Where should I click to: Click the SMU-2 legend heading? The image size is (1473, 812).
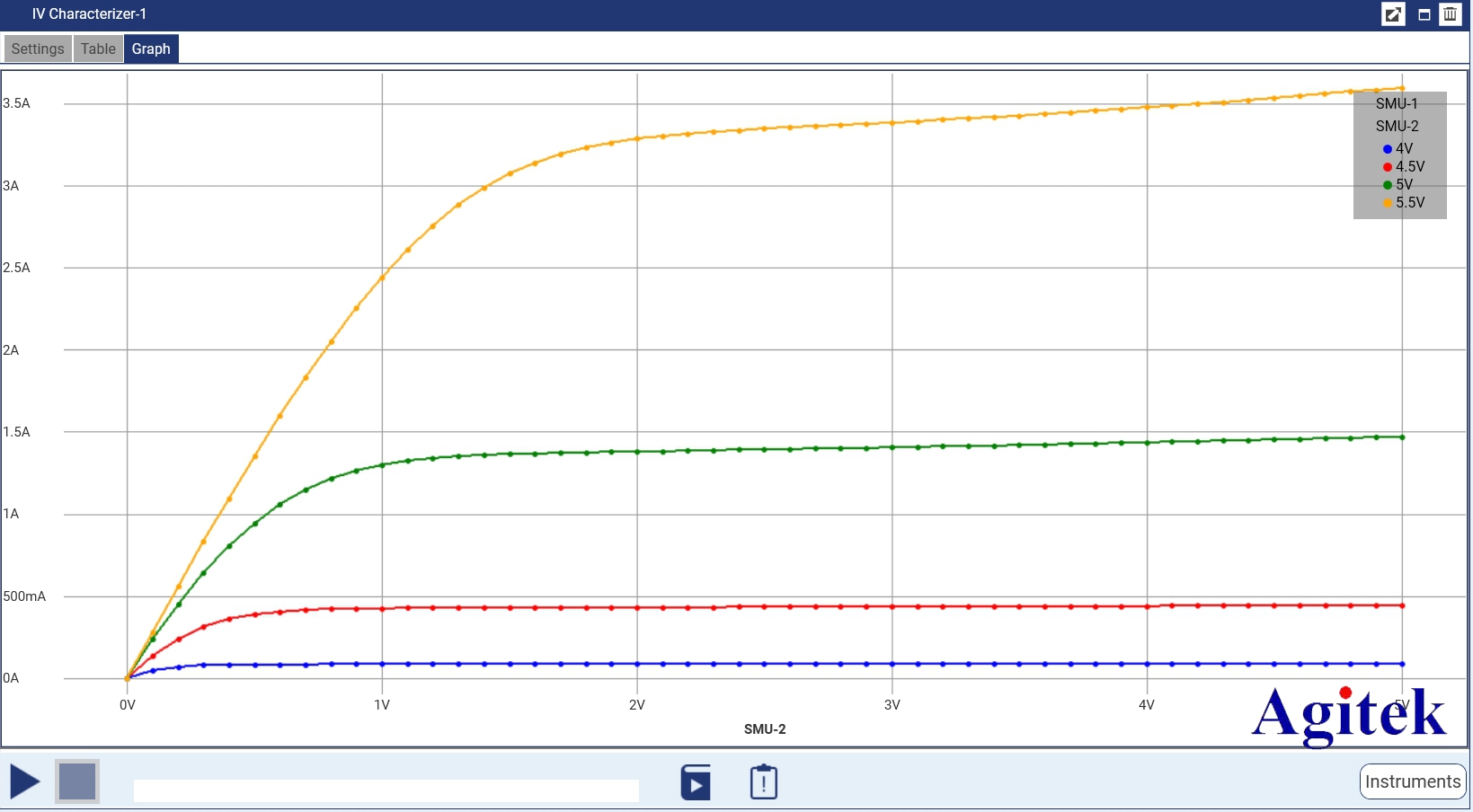pos(1397,126)
